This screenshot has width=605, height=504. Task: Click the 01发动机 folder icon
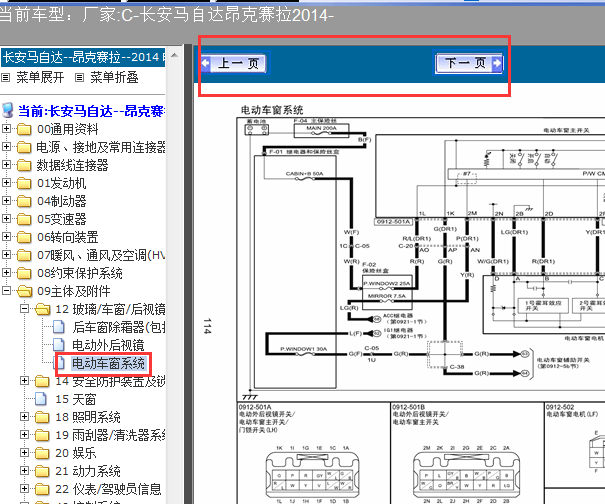pyautogui.click(x=24, y=183)
